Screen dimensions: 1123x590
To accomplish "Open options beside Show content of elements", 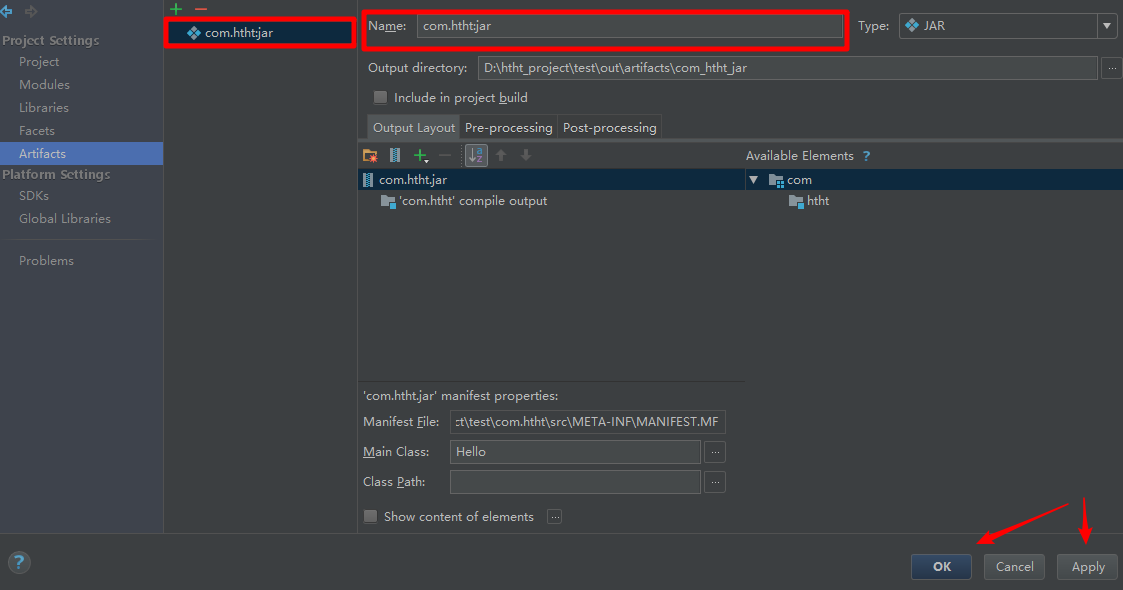I will point(554,516).
